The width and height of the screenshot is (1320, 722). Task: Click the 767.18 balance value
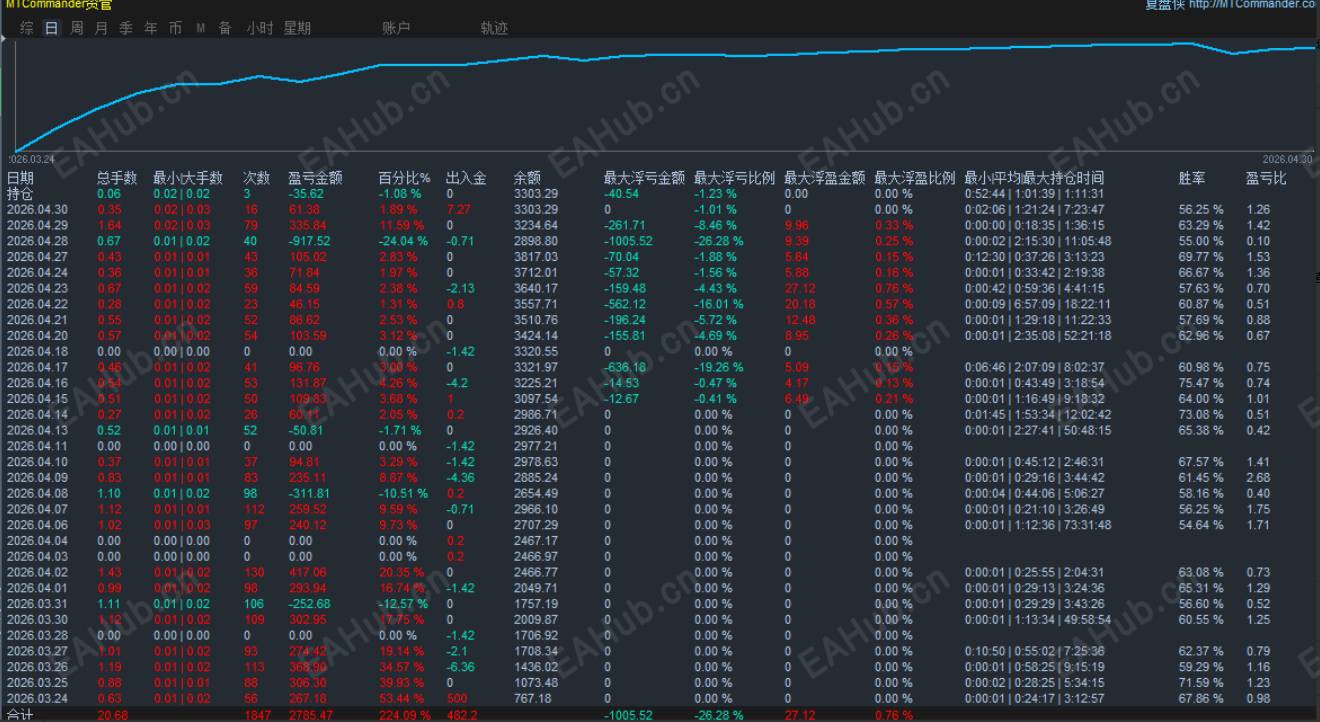click(x=532, y=698)
